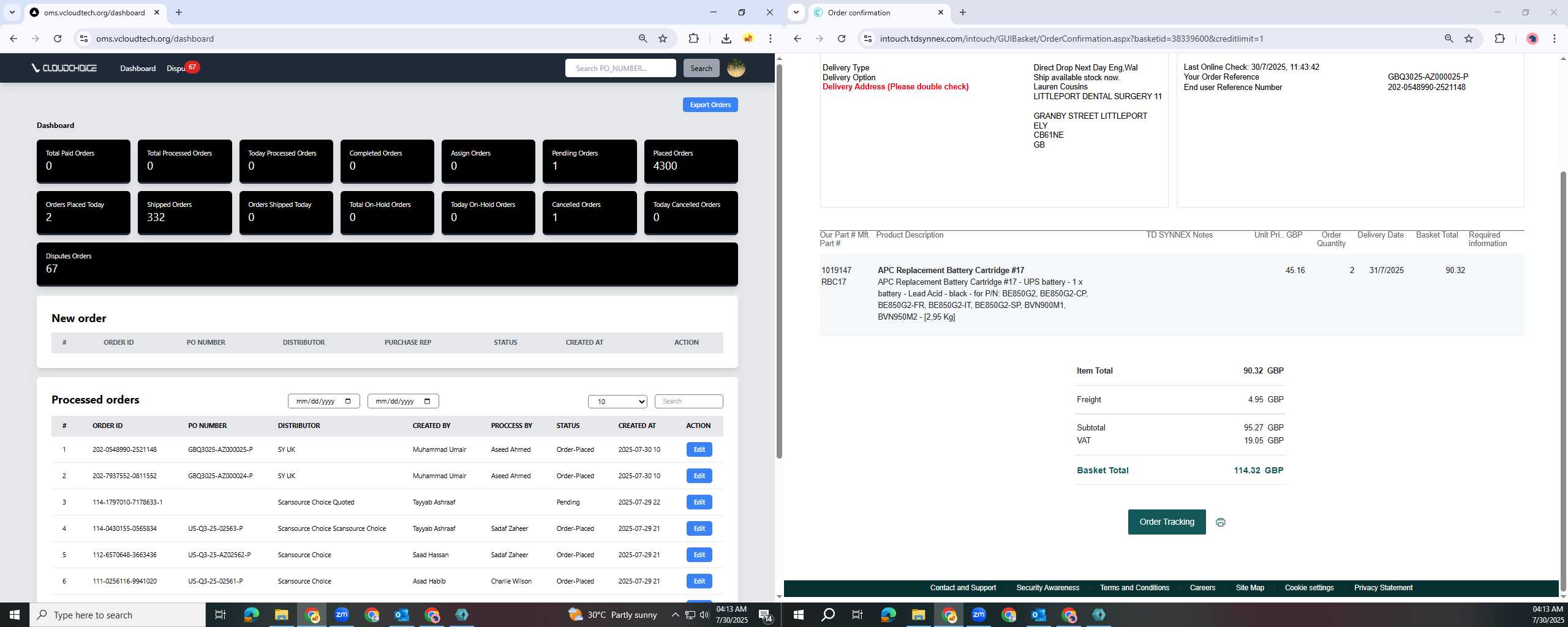Open notification center on left taskbar
Image resolution: width=1568 pixels, height=627 pixels.
coord(766,615)
